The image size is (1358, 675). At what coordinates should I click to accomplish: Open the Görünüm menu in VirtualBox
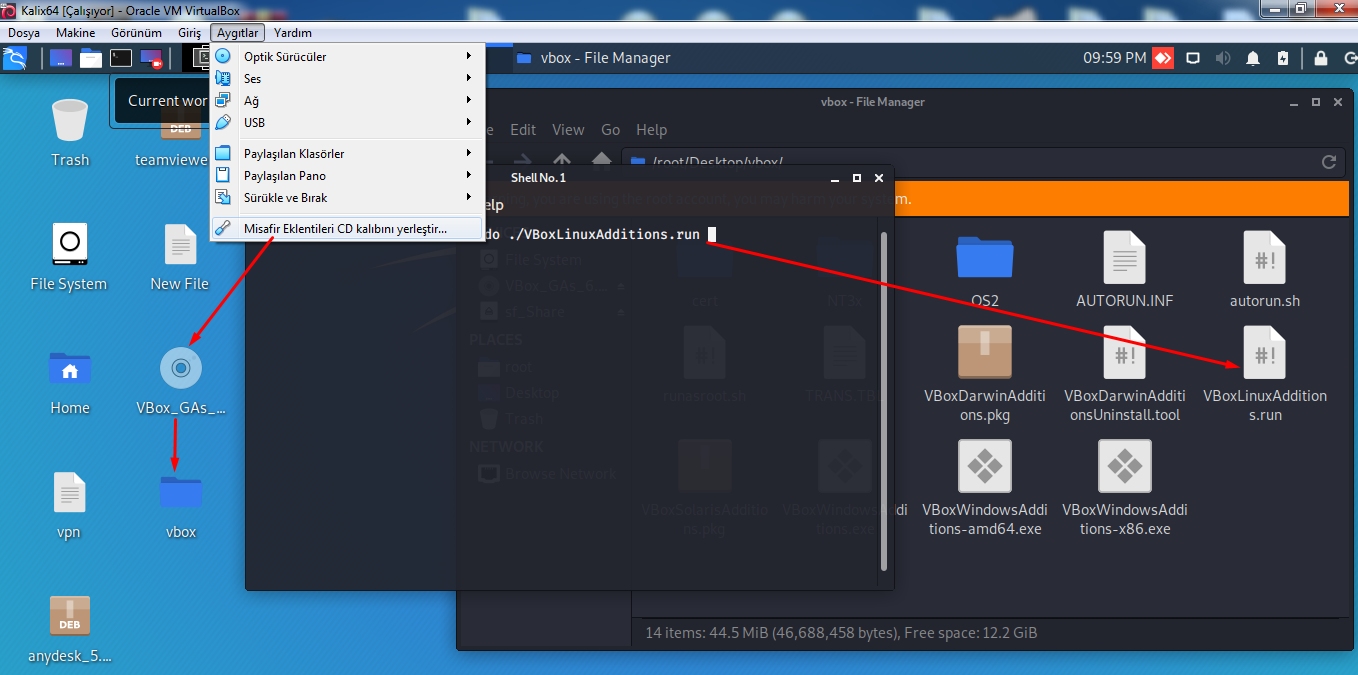click(x=136, y=33)
